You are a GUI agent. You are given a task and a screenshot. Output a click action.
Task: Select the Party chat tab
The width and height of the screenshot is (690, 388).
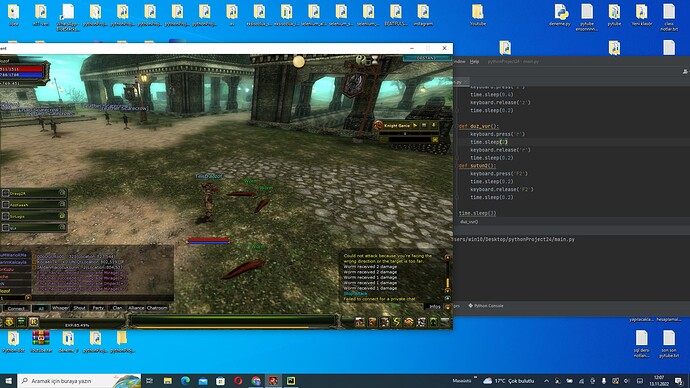click(98, 308)
